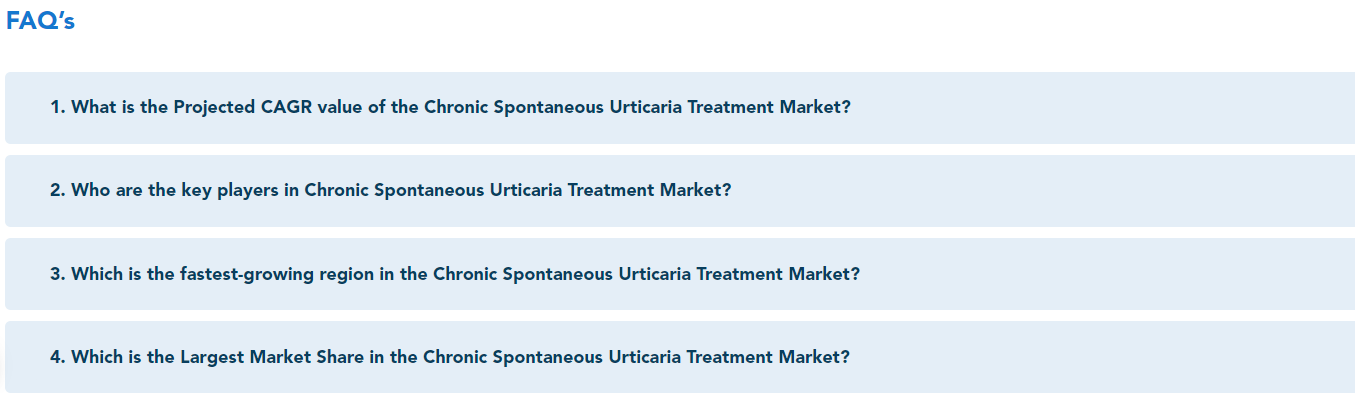This screenshot has width=1355, height=393.
Task: Open FAQ item number 4
Action: point(680,356)
